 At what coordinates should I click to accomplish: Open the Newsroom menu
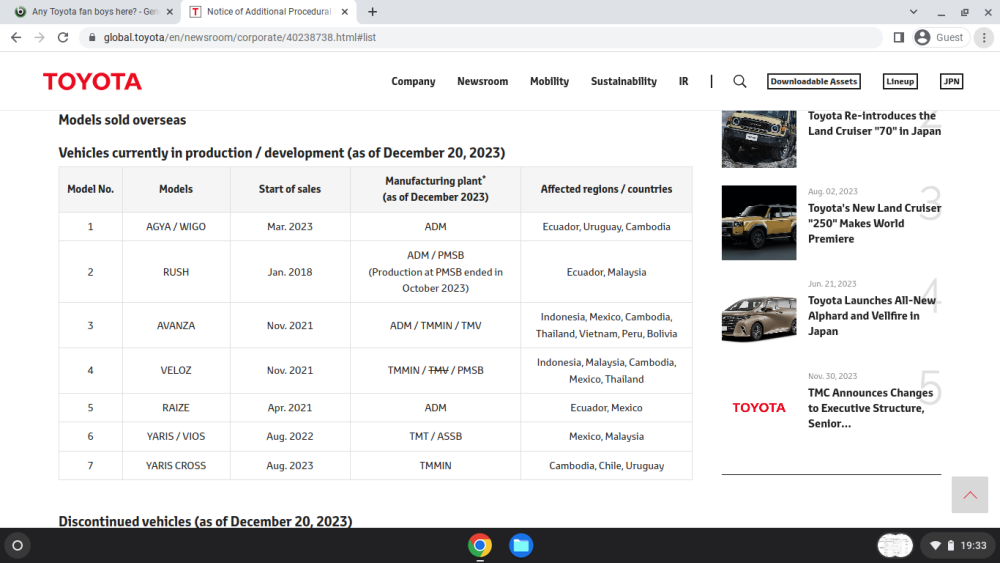tap(482, 82)
